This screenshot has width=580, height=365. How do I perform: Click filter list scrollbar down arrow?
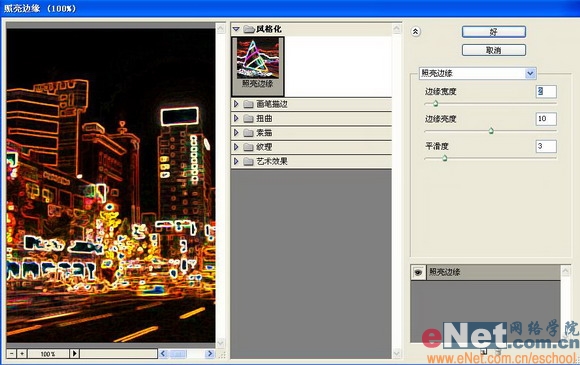[x=397, y=354]
